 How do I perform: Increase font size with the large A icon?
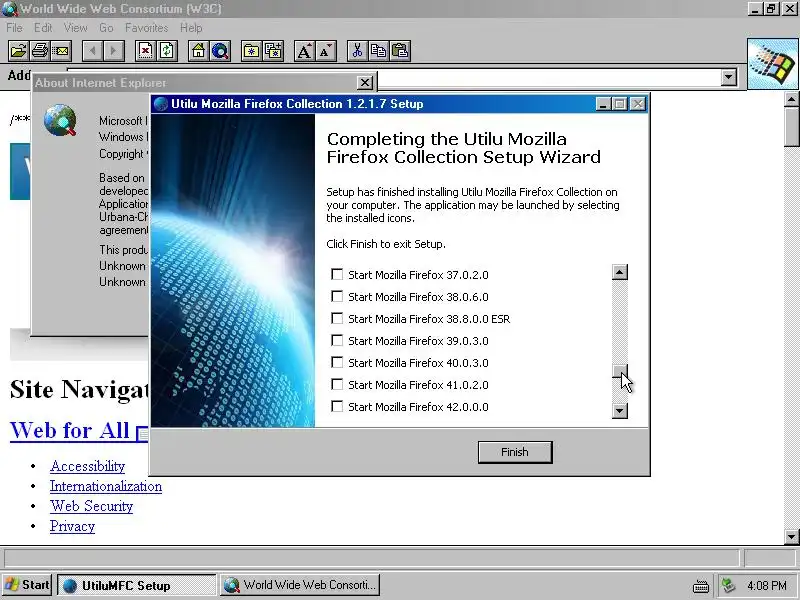(305, 51)
